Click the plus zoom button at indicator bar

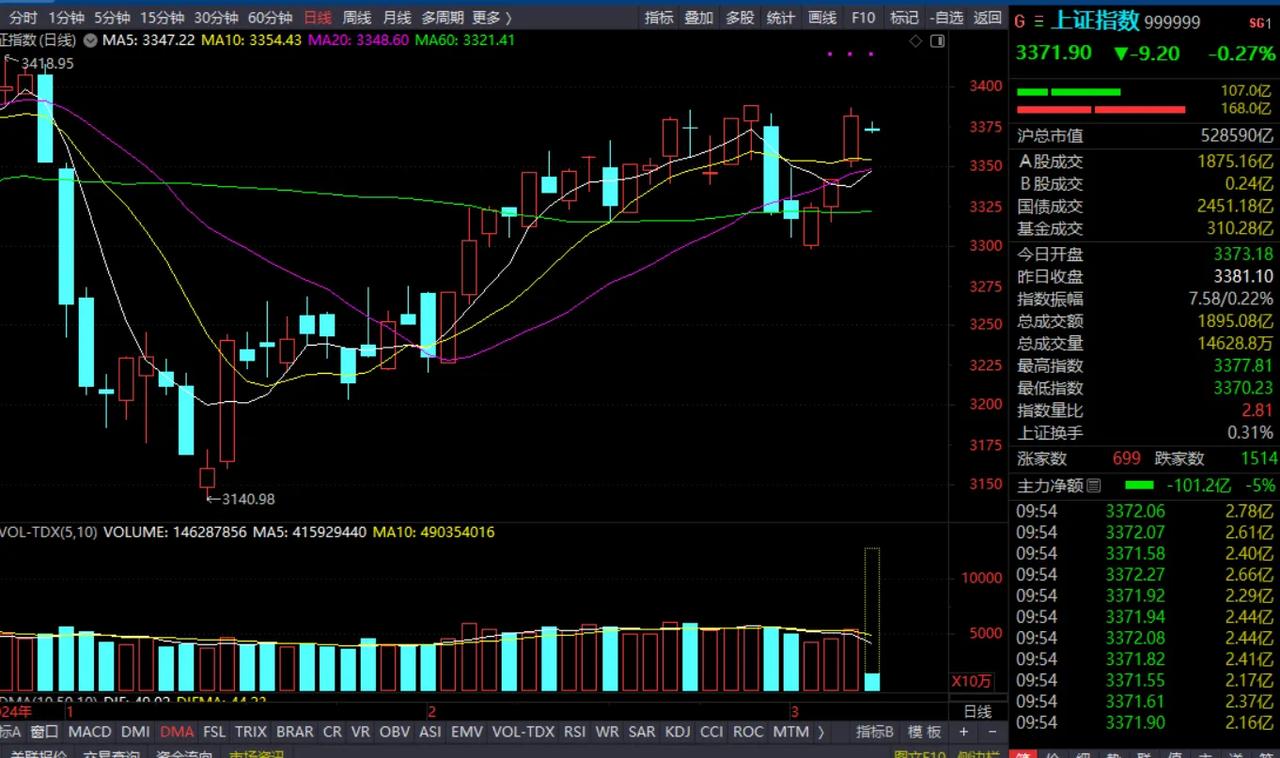click(x=963, y=732)
